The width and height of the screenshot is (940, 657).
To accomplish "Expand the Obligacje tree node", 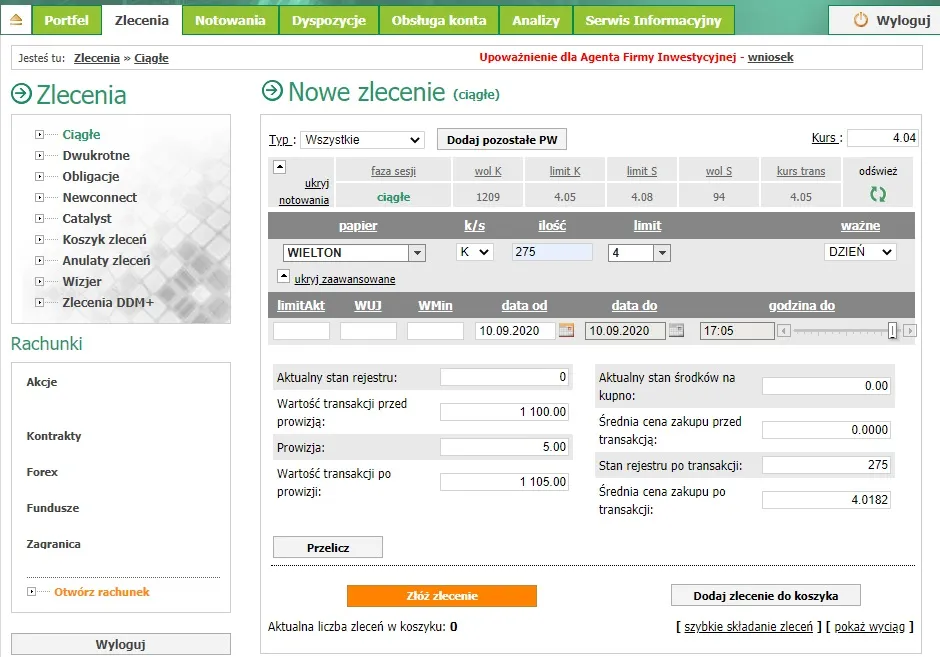I will click(39, 177).
